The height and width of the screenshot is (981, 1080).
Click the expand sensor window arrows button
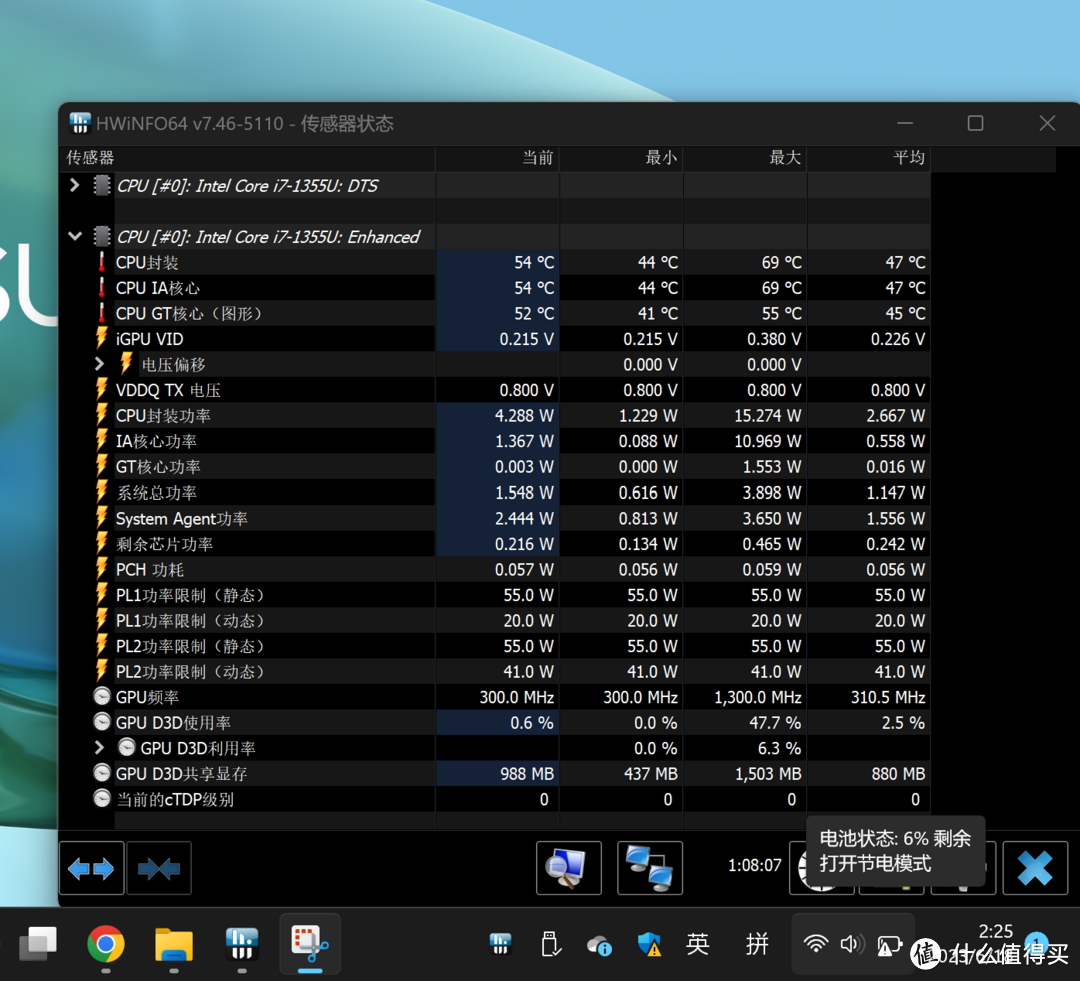(x=92, y=868)
